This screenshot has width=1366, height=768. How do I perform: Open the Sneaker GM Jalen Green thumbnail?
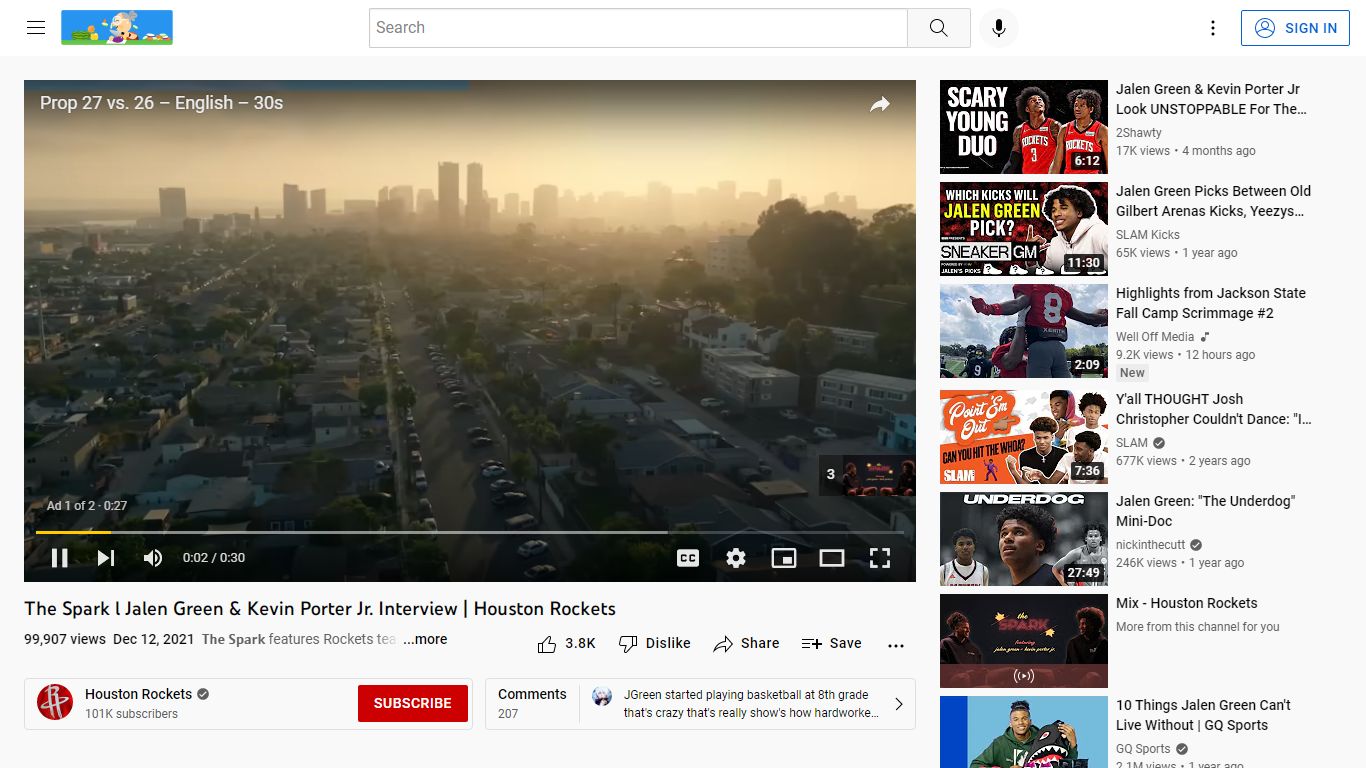(x=1024, y=229)
